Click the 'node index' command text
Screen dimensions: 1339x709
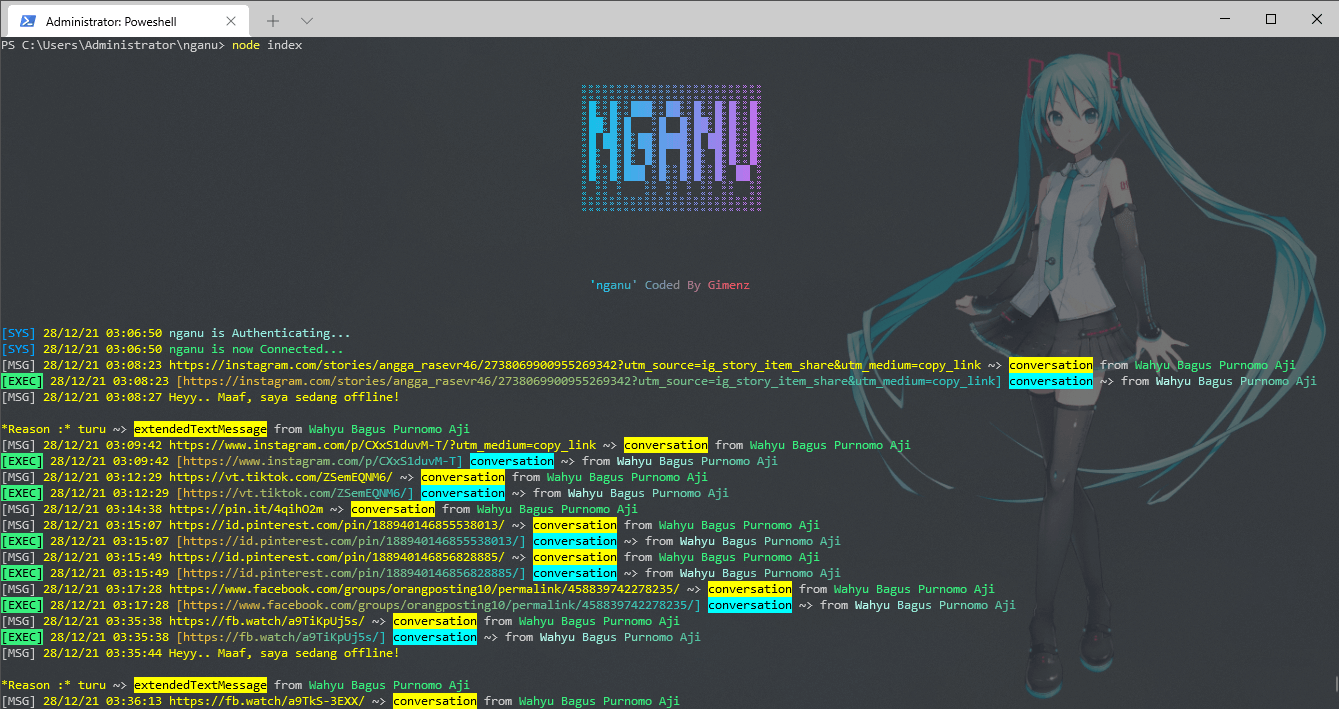(x=267, y=45)
